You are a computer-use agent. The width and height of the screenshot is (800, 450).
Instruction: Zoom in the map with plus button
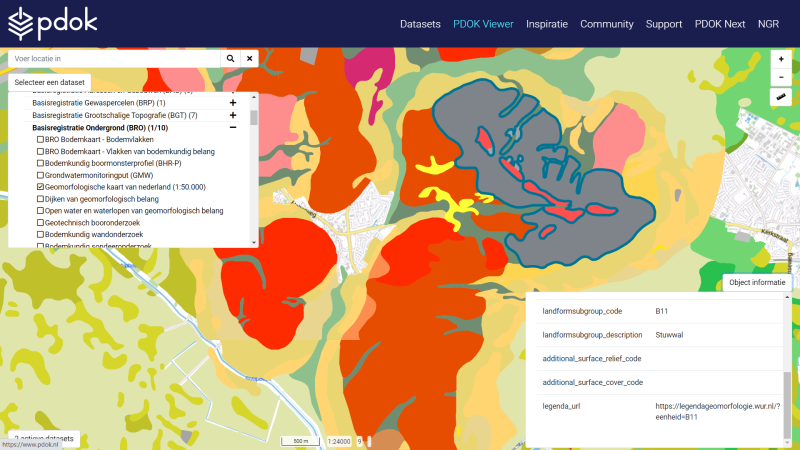[781, 59]
